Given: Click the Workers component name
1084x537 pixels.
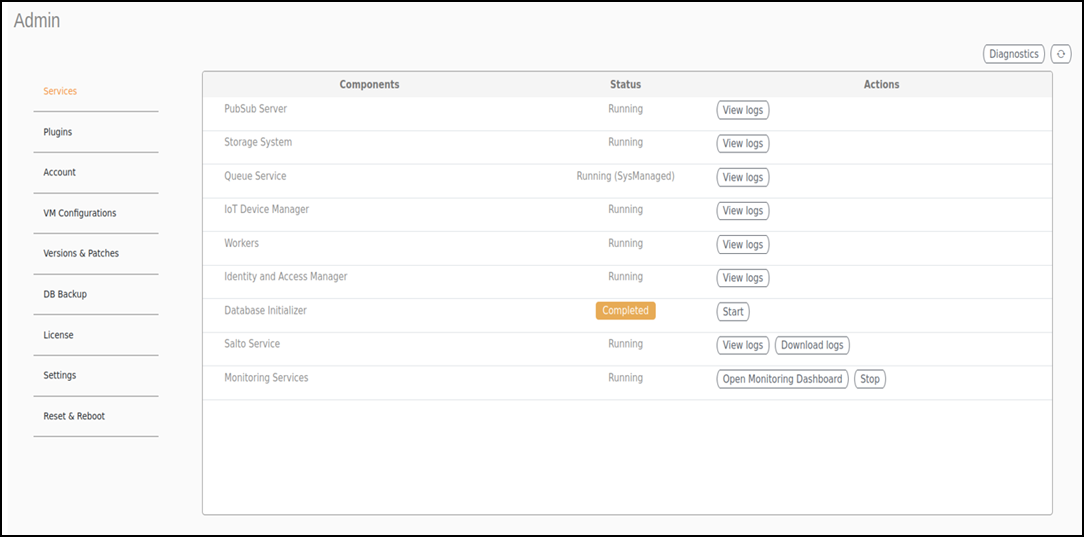Looking at the screenshot, I should point(241,243).
